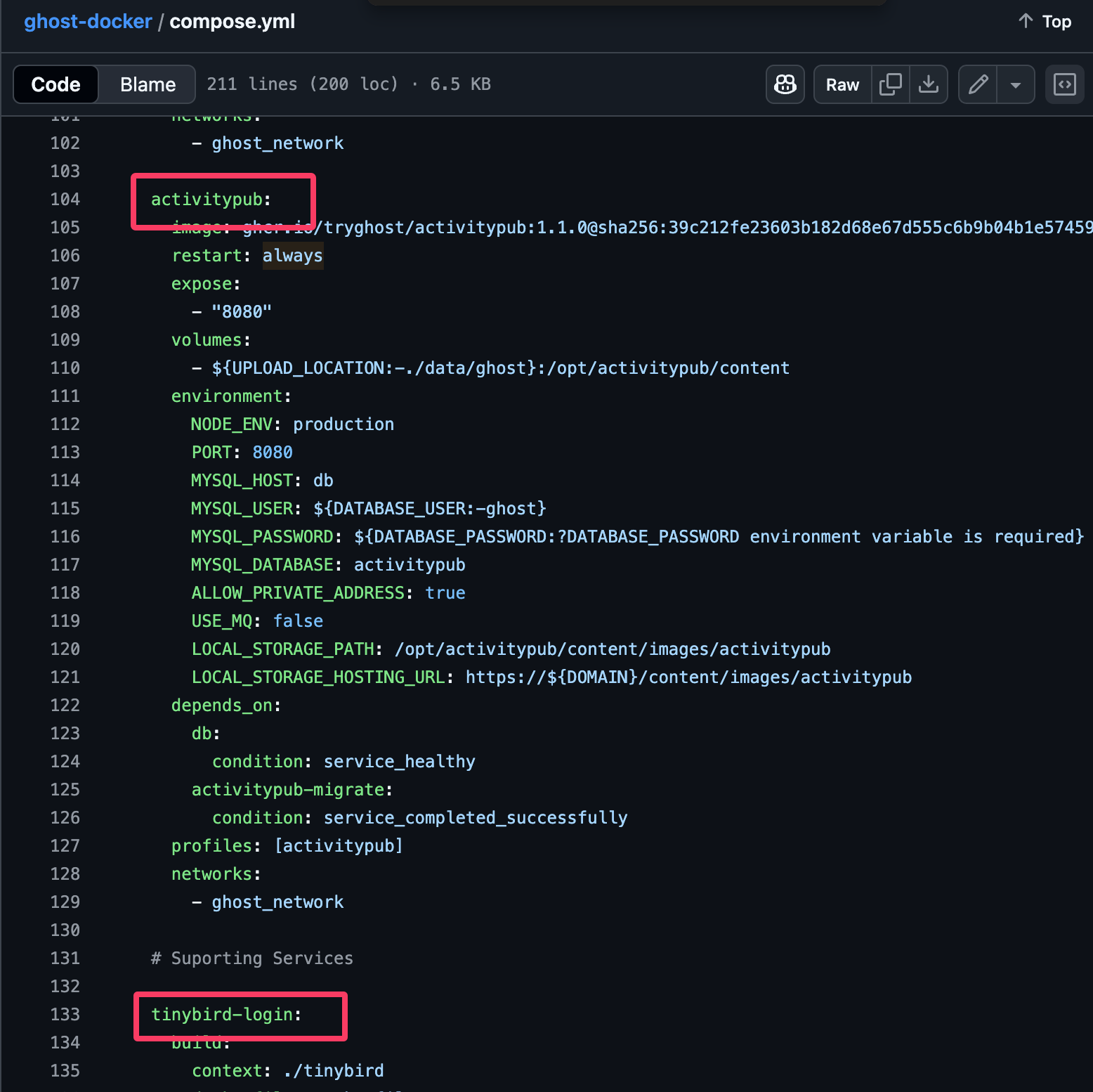This screenshot has height=1092, width=1093.
Task: Click 'MYSQL_DATABASE: activitypub' line
Action: pyautogui.click(x=328, y=565)
